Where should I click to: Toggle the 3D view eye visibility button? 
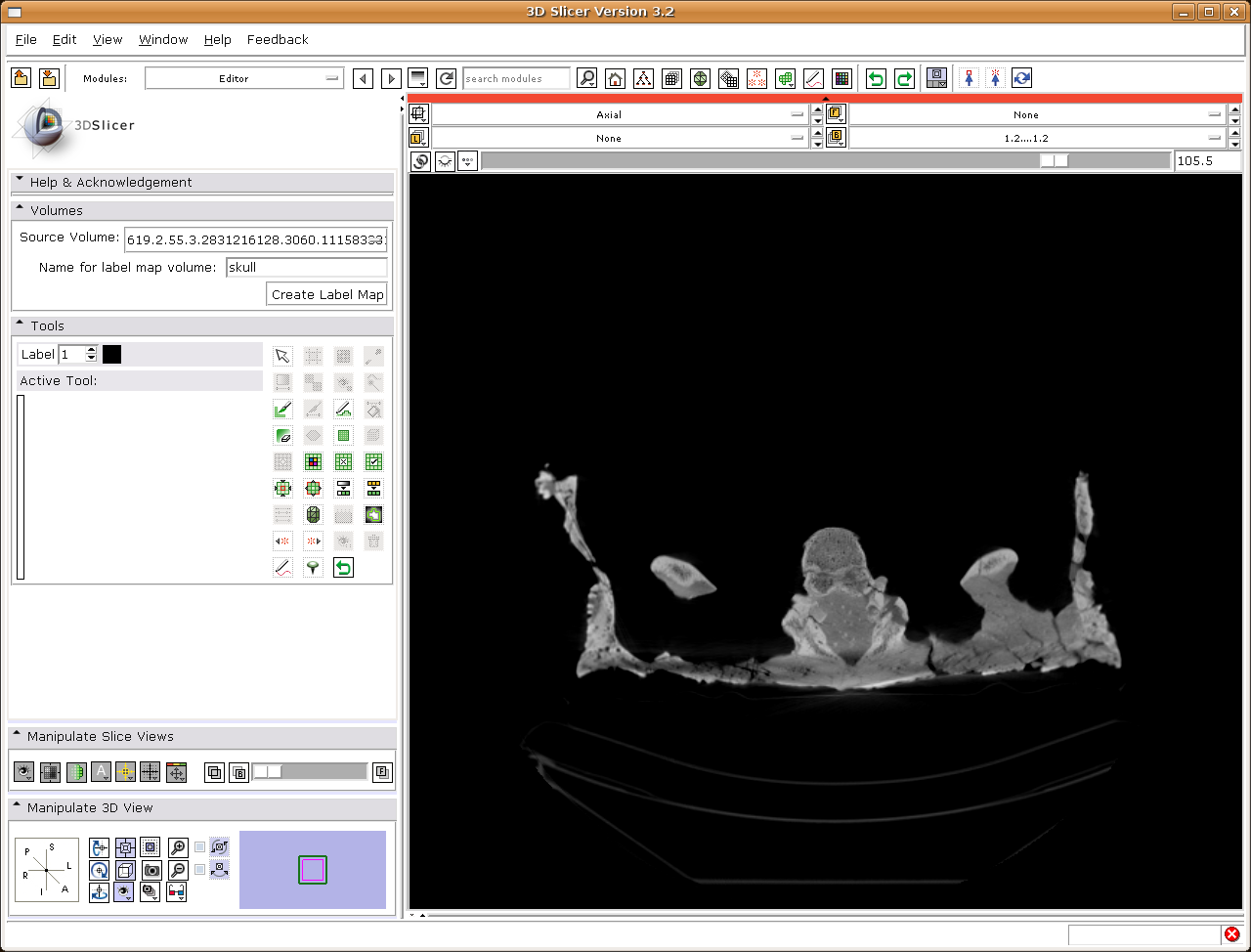[124, 892]
